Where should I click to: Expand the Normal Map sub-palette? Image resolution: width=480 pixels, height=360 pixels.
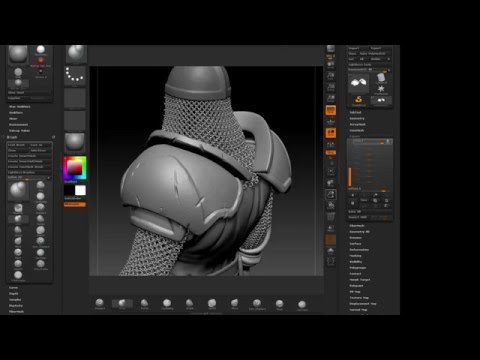click(x=358, y=310)
